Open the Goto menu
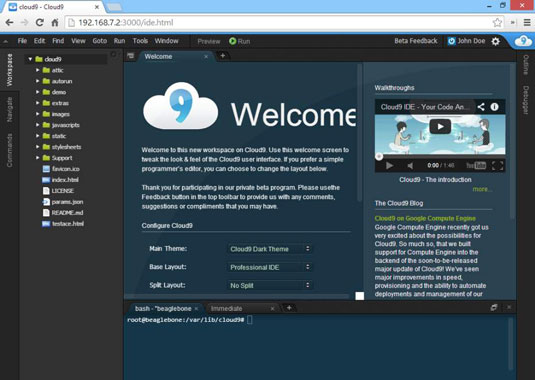535x380 pixels. coord(100,41)
